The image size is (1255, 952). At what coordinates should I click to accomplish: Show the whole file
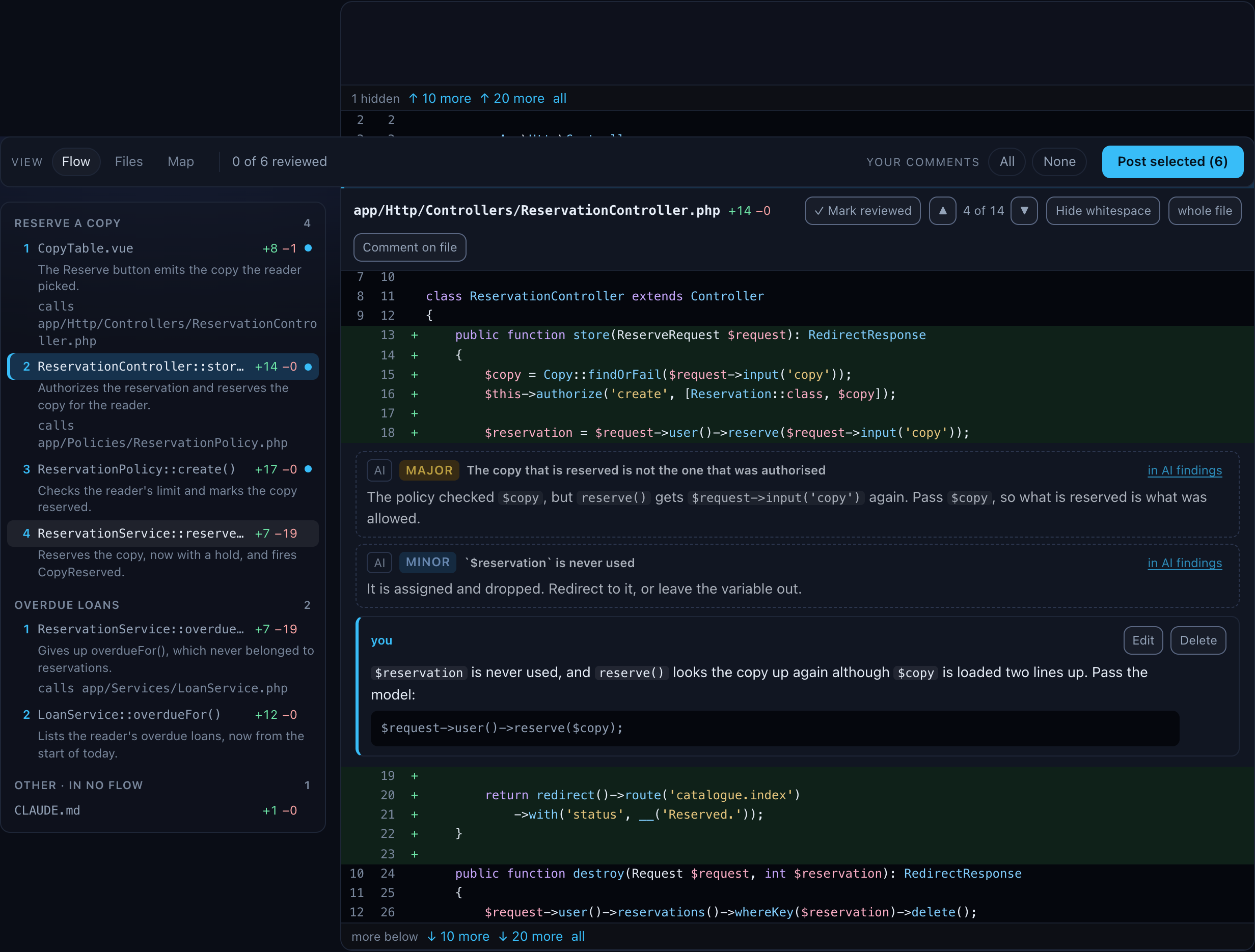point(1205,211)
